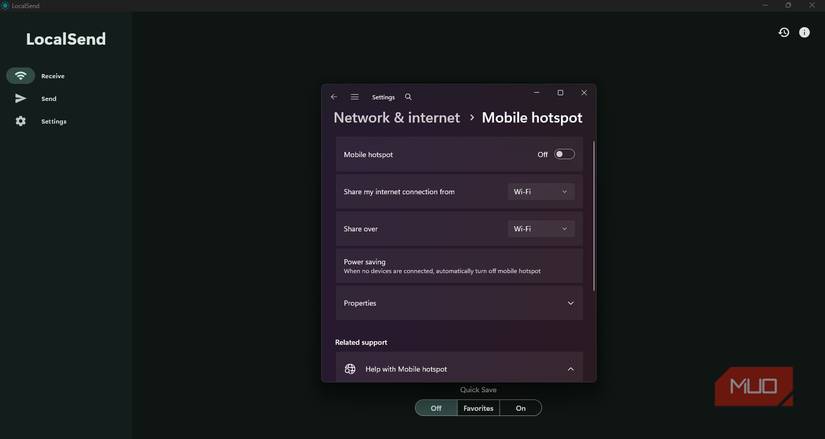This screenshot has width=825, height=439.
Task: Click LocalSend app icon in title bar
Action: click(x=5, y=5)
